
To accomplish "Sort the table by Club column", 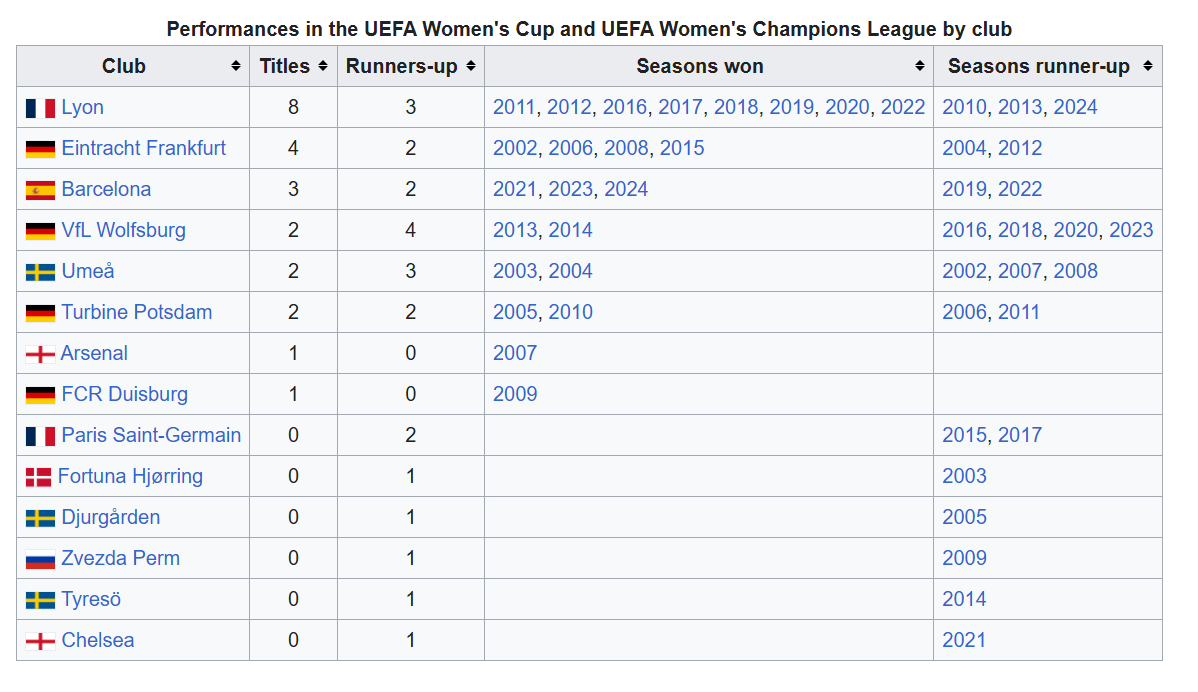I will pos(236,66).
